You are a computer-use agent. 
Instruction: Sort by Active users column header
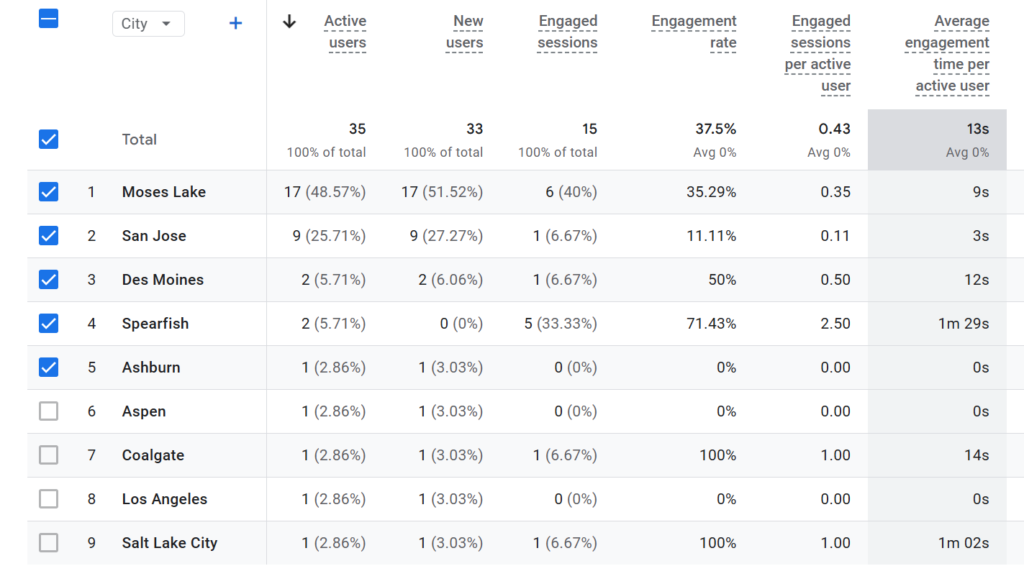click(345, 32)
